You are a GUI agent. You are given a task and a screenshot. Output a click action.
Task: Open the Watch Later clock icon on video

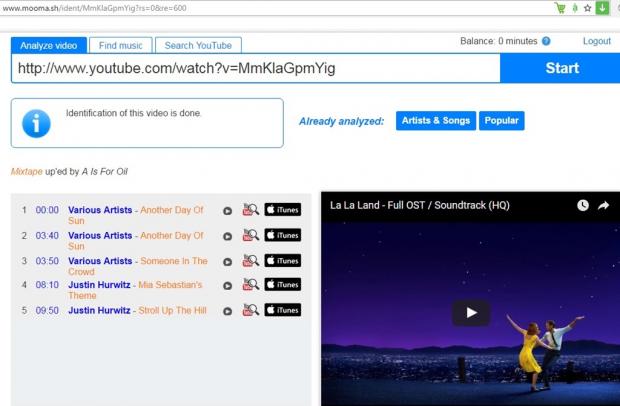[x=583, y=205]
